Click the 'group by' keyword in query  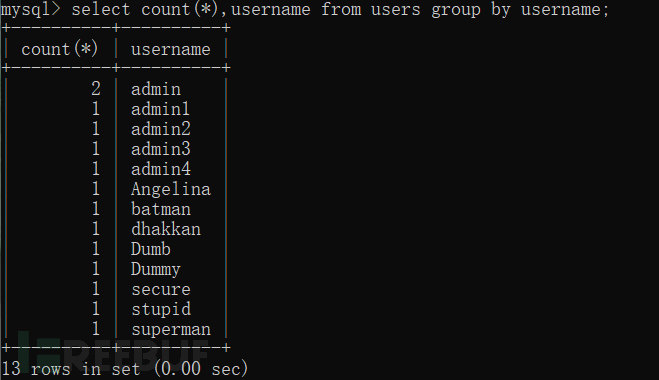tap(471, 10)
